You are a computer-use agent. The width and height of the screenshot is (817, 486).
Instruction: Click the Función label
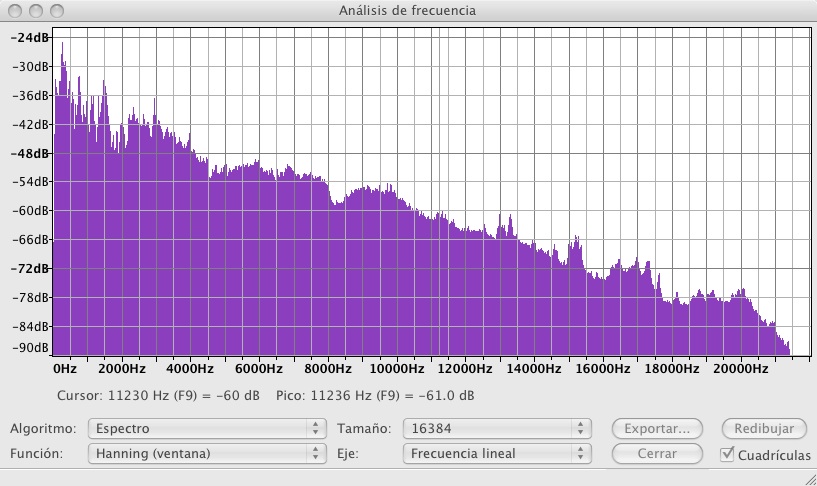point(36,454)
